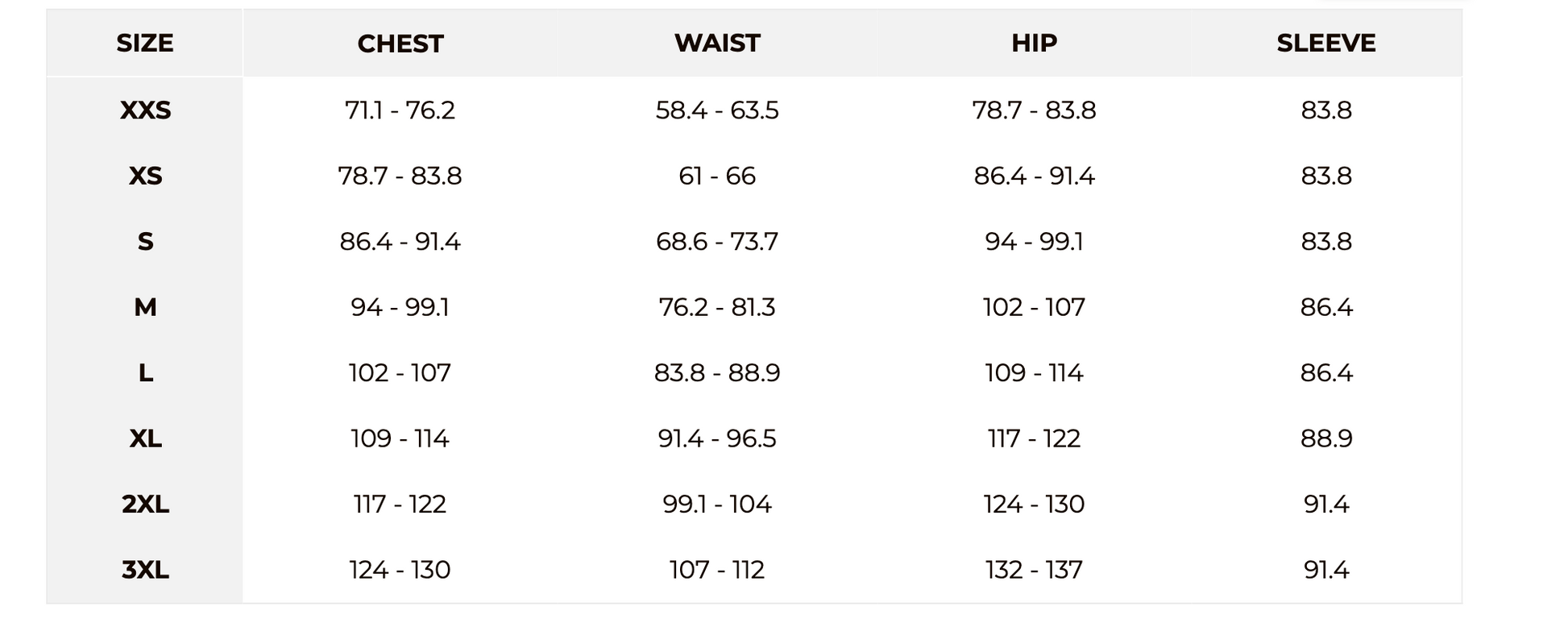1568x619 pixels.
Task: Click 3XL waist value 107 - 112
Action: coord(717,570)
